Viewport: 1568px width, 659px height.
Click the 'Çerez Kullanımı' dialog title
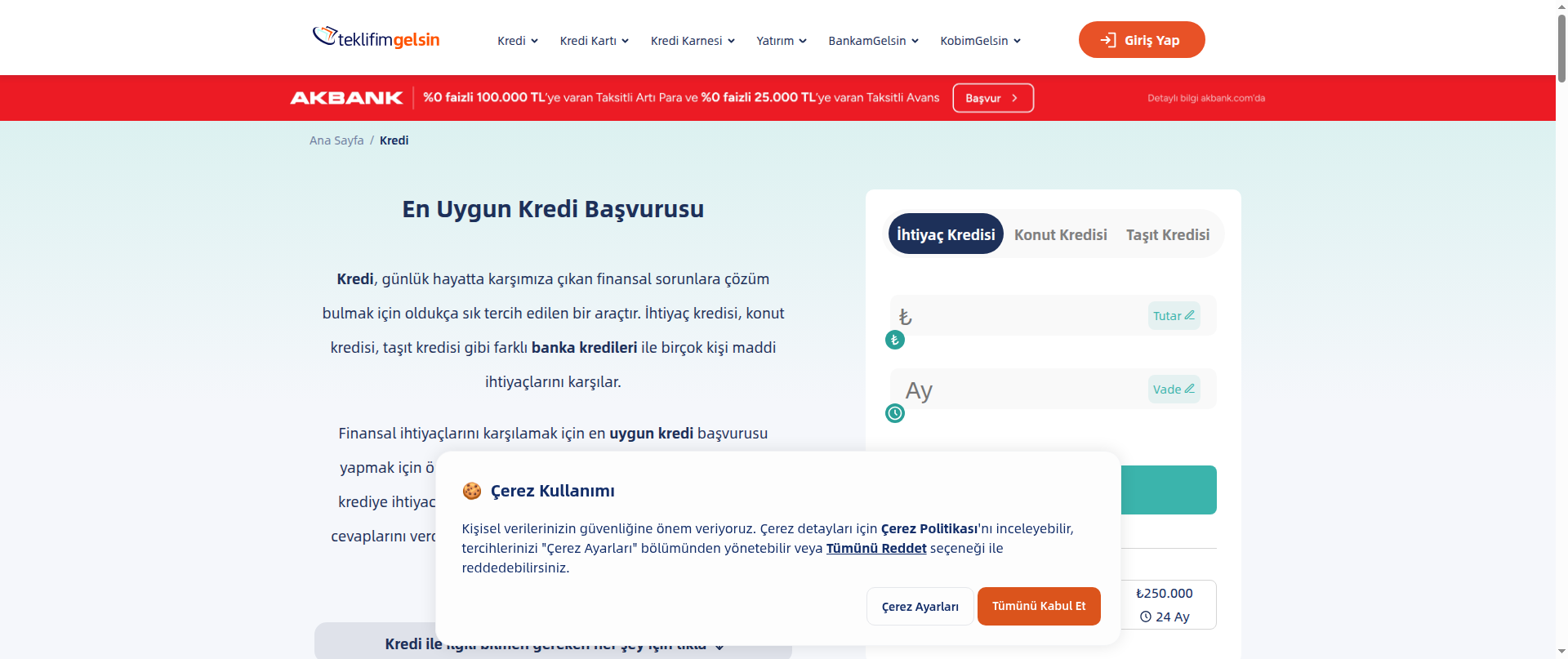click(x=553, y=491)
